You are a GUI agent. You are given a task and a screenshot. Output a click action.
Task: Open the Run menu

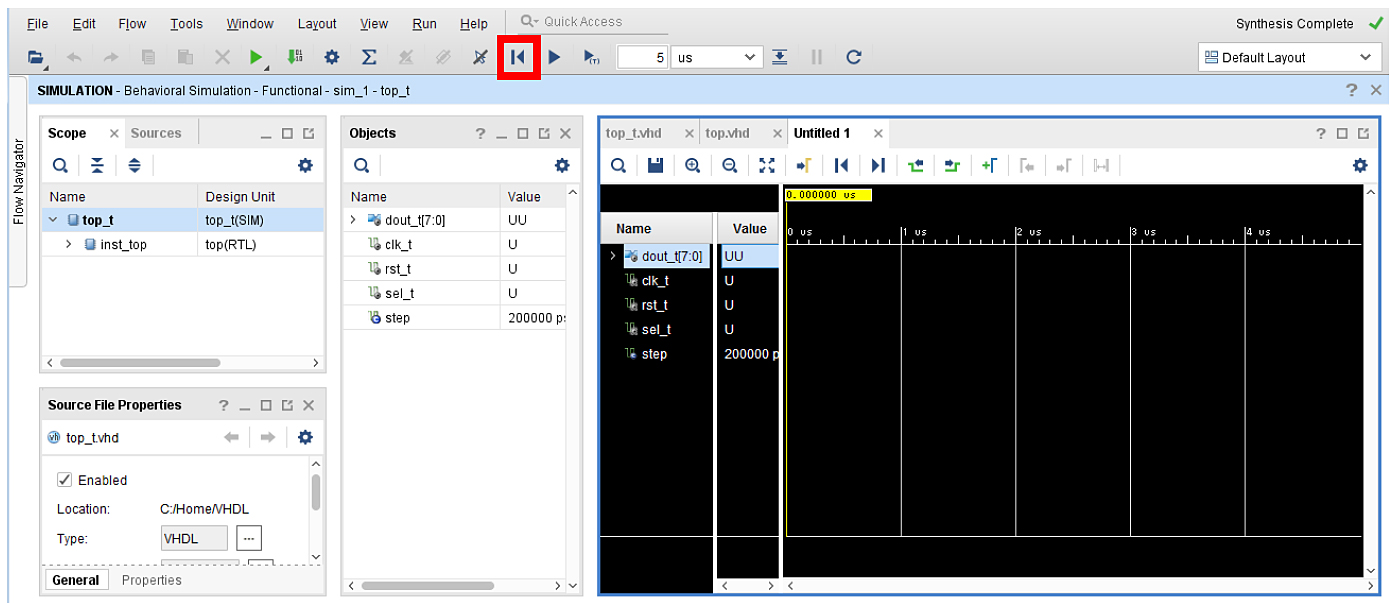[424, 23]
